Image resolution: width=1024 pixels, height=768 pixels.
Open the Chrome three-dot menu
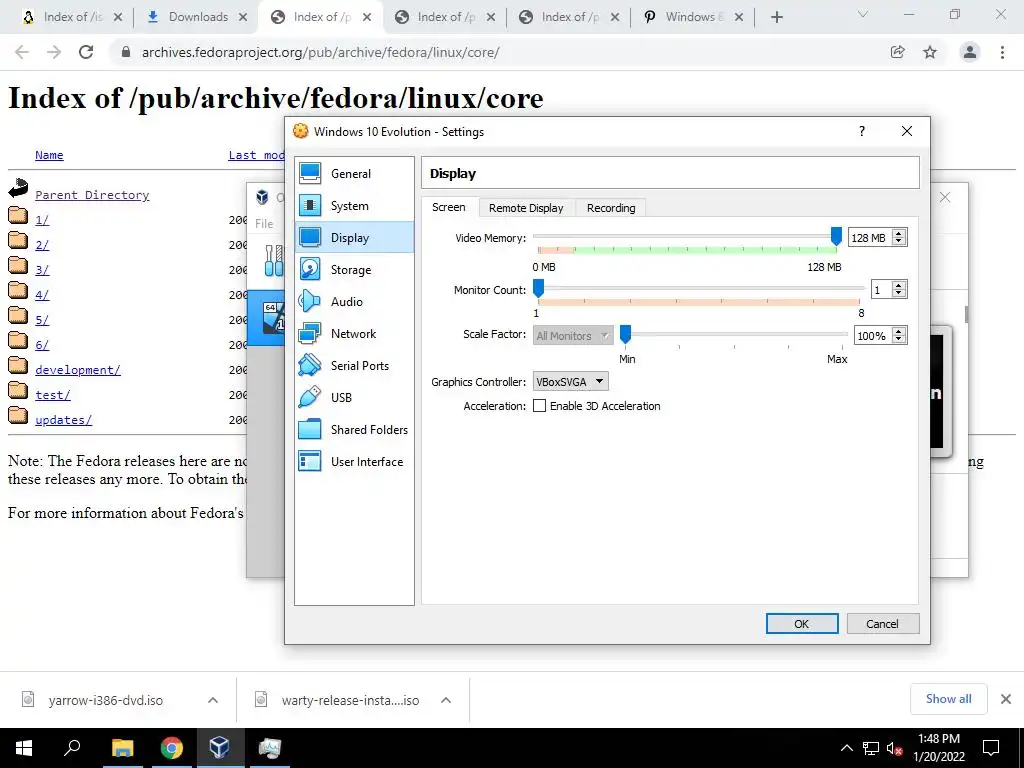[x=1002, y=52]
